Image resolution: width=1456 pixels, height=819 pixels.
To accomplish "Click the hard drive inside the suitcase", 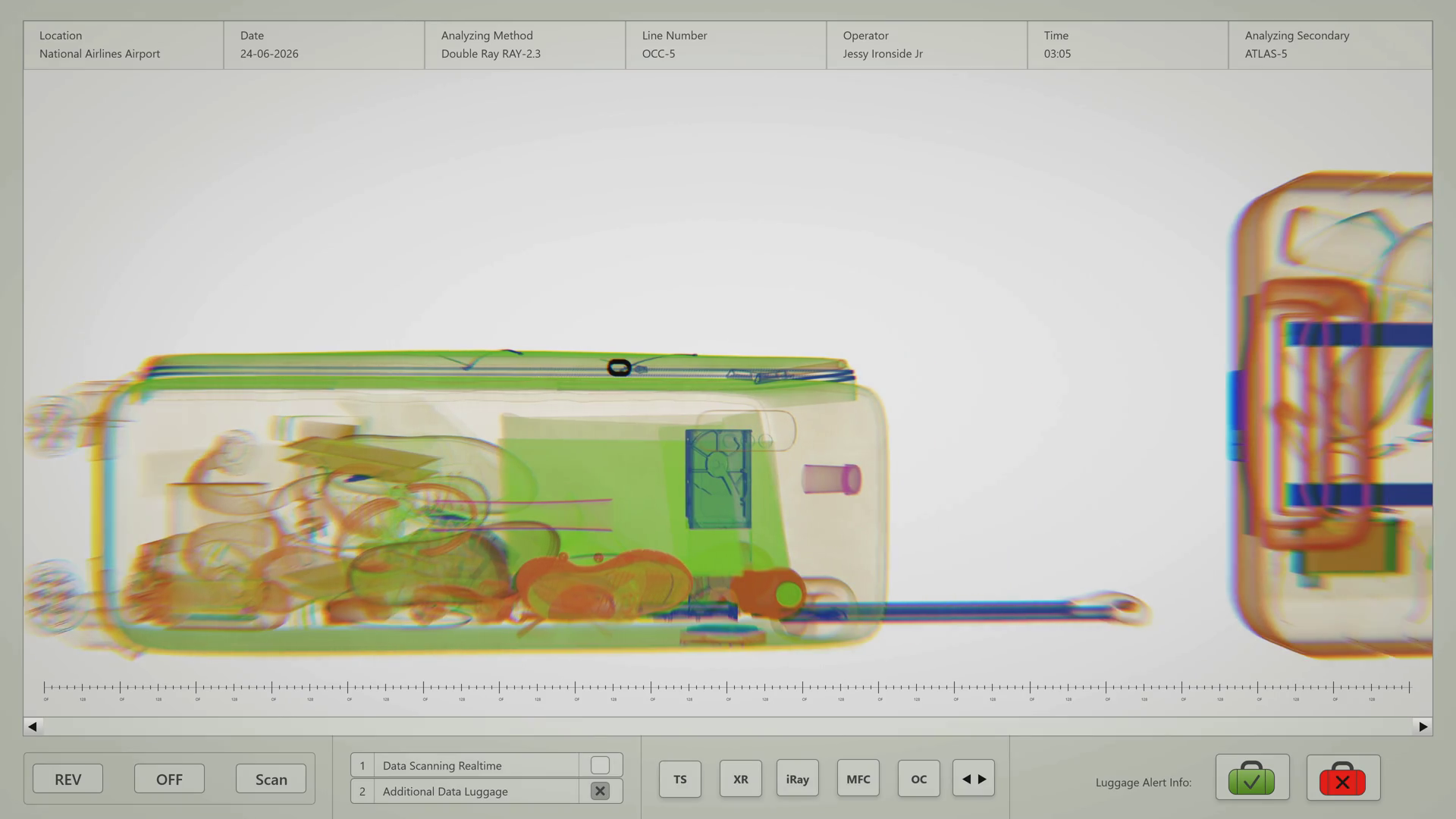I will pos(717,478).
